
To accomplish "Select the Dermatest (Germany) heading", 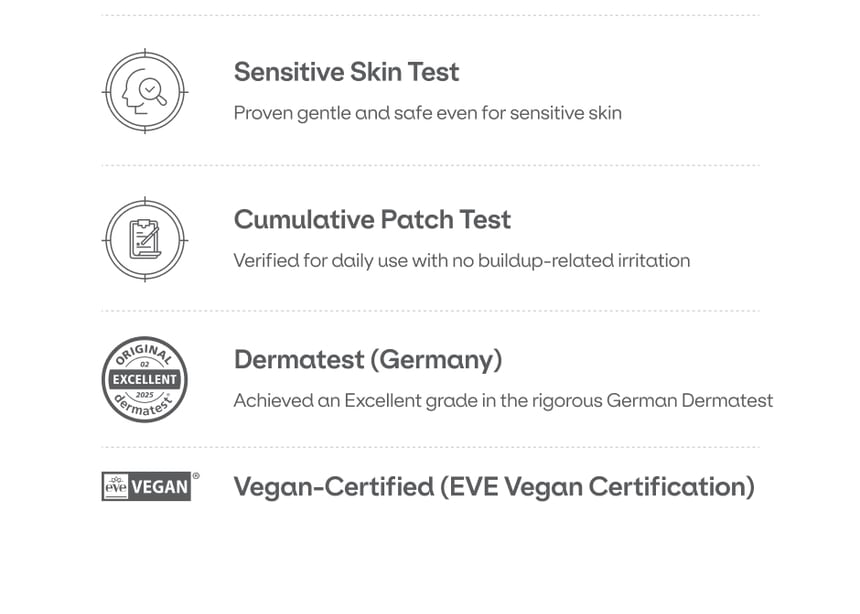I will [x=368, y=359].
